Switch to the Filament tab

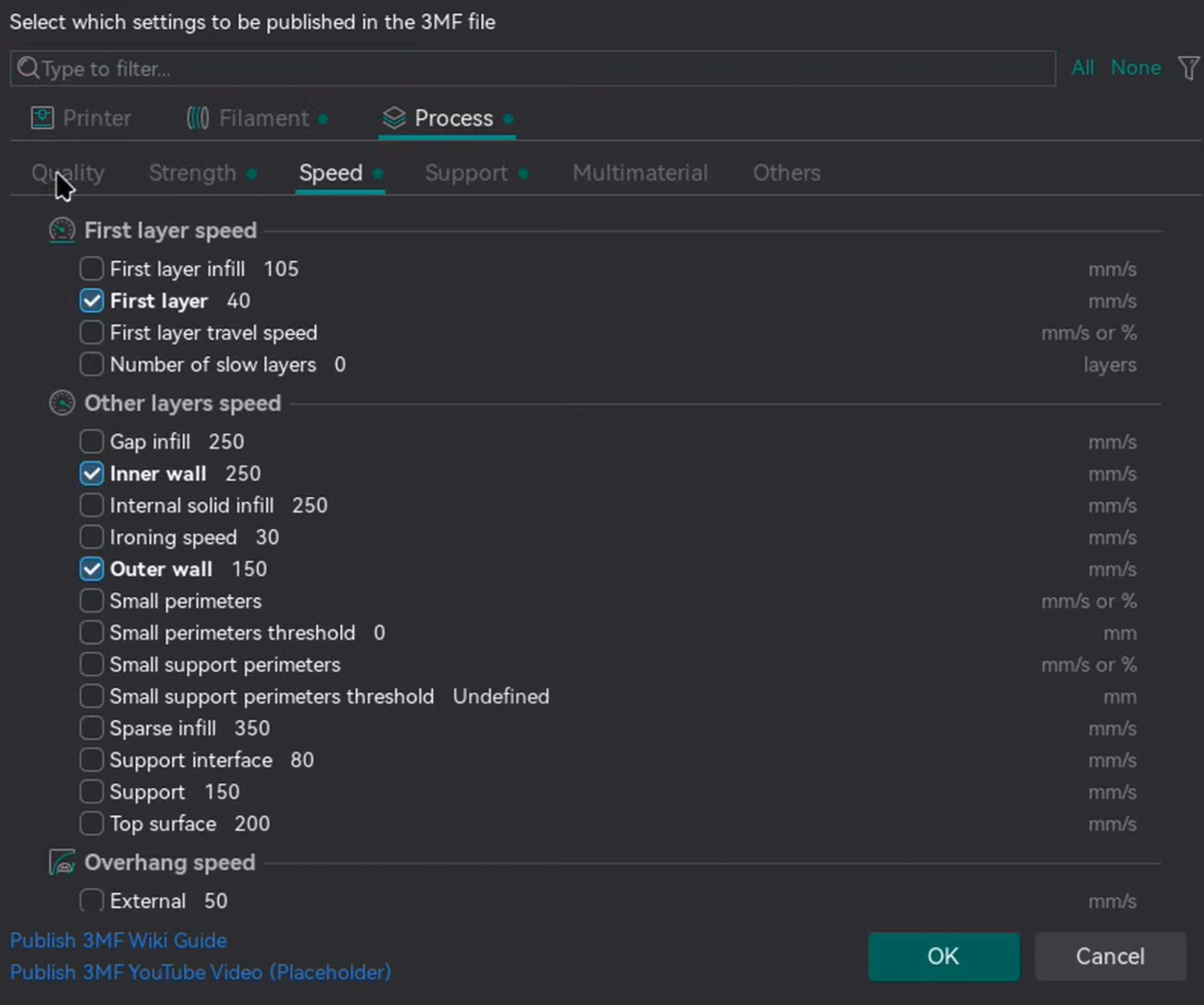(256, 118)
